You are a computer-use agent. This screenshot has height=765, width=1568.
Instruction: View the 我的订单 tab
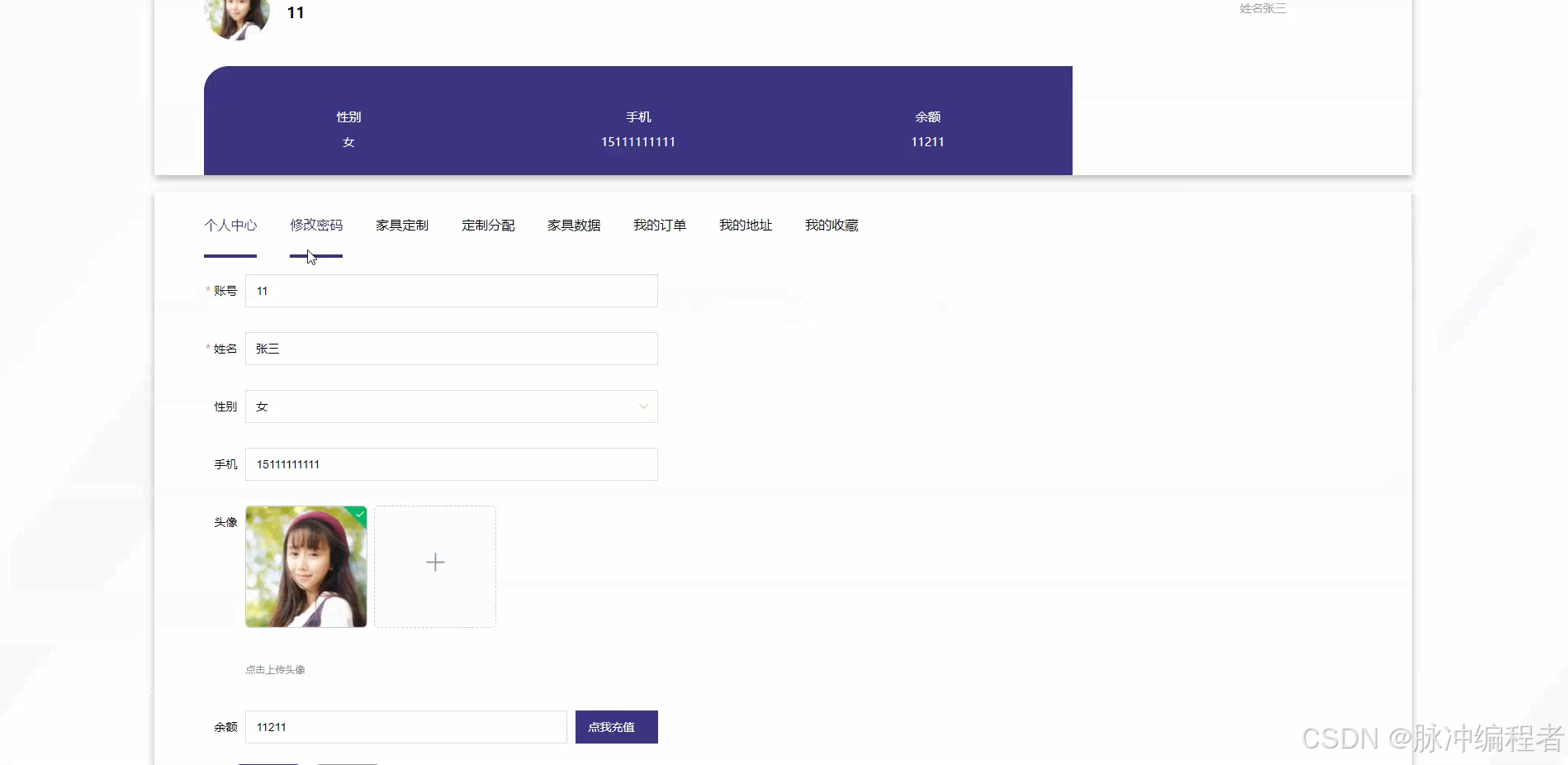pyautogui.click(x=660, y=226)
